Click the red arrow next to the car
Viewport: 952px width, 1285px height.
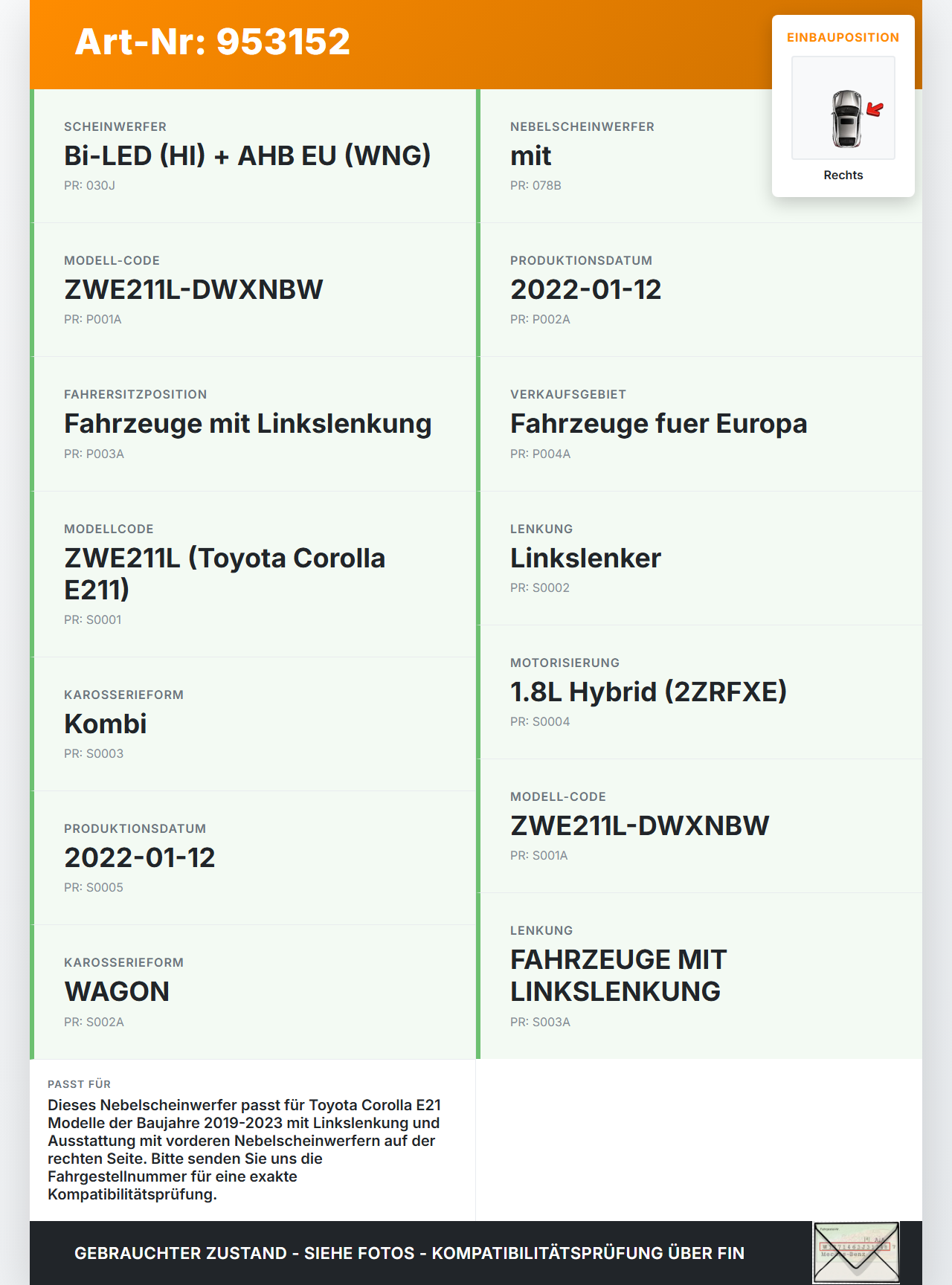click(x=875, y=110)
